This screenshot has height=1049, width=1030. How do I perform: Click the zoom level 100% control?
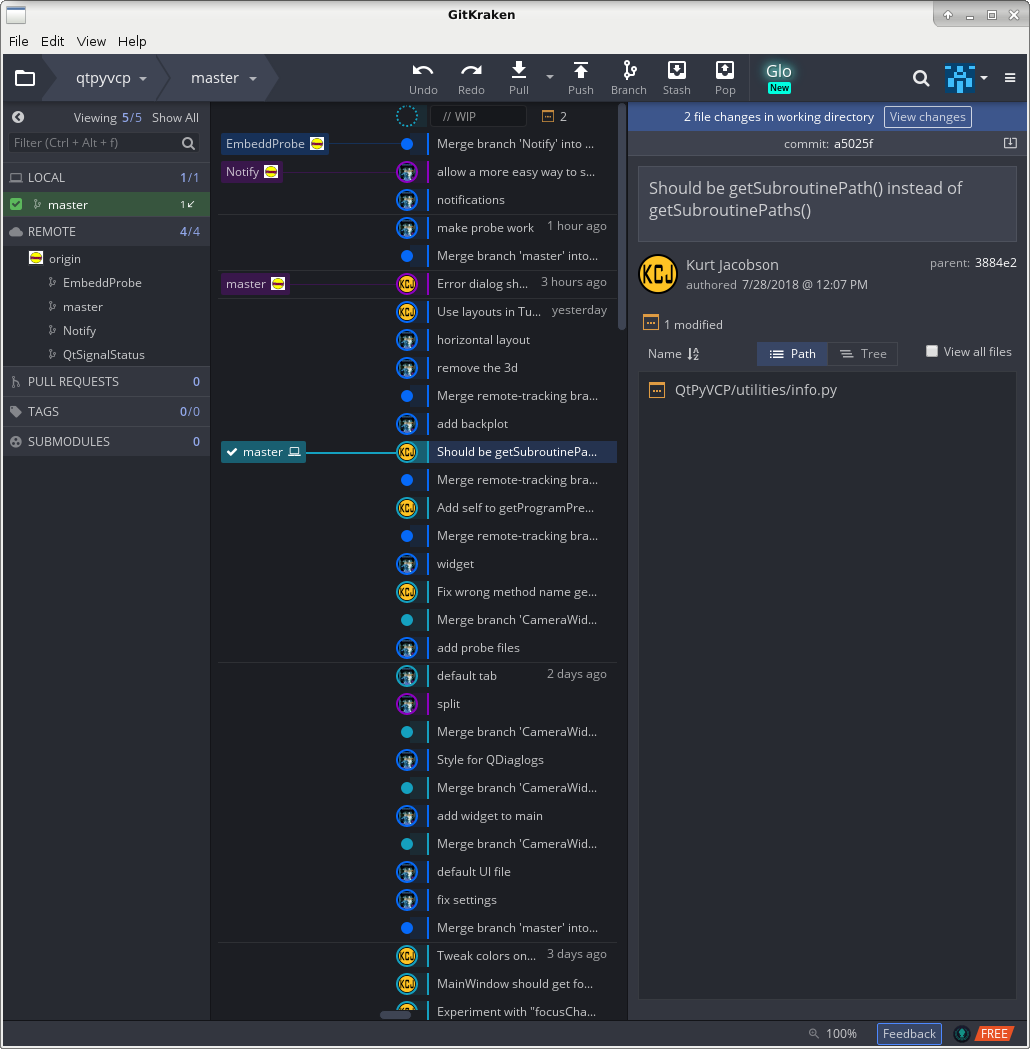(x=841, y=1034)
